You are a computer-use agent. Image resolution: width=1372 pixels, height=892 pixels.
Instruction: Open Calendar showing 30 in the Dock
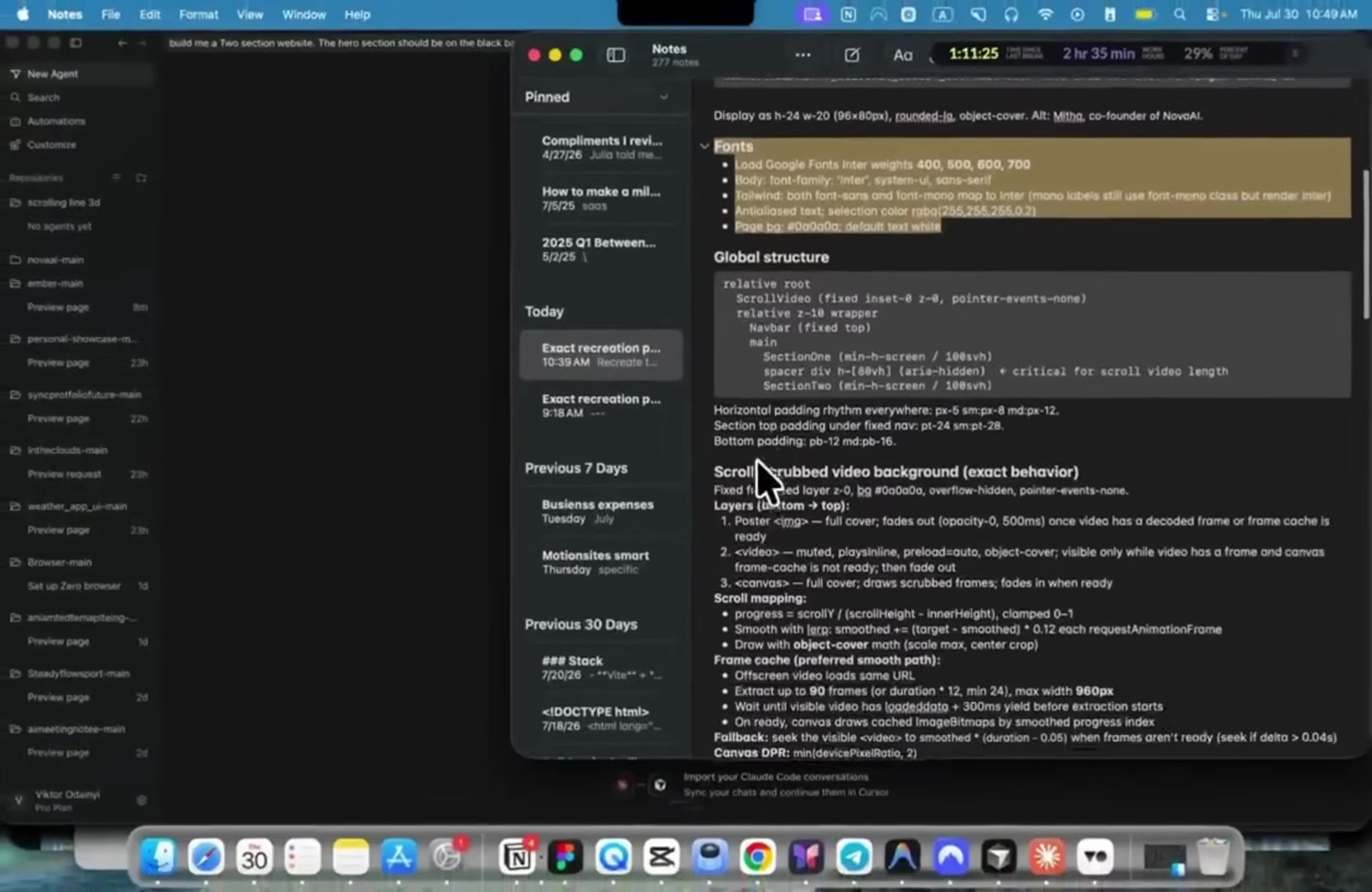253,856
